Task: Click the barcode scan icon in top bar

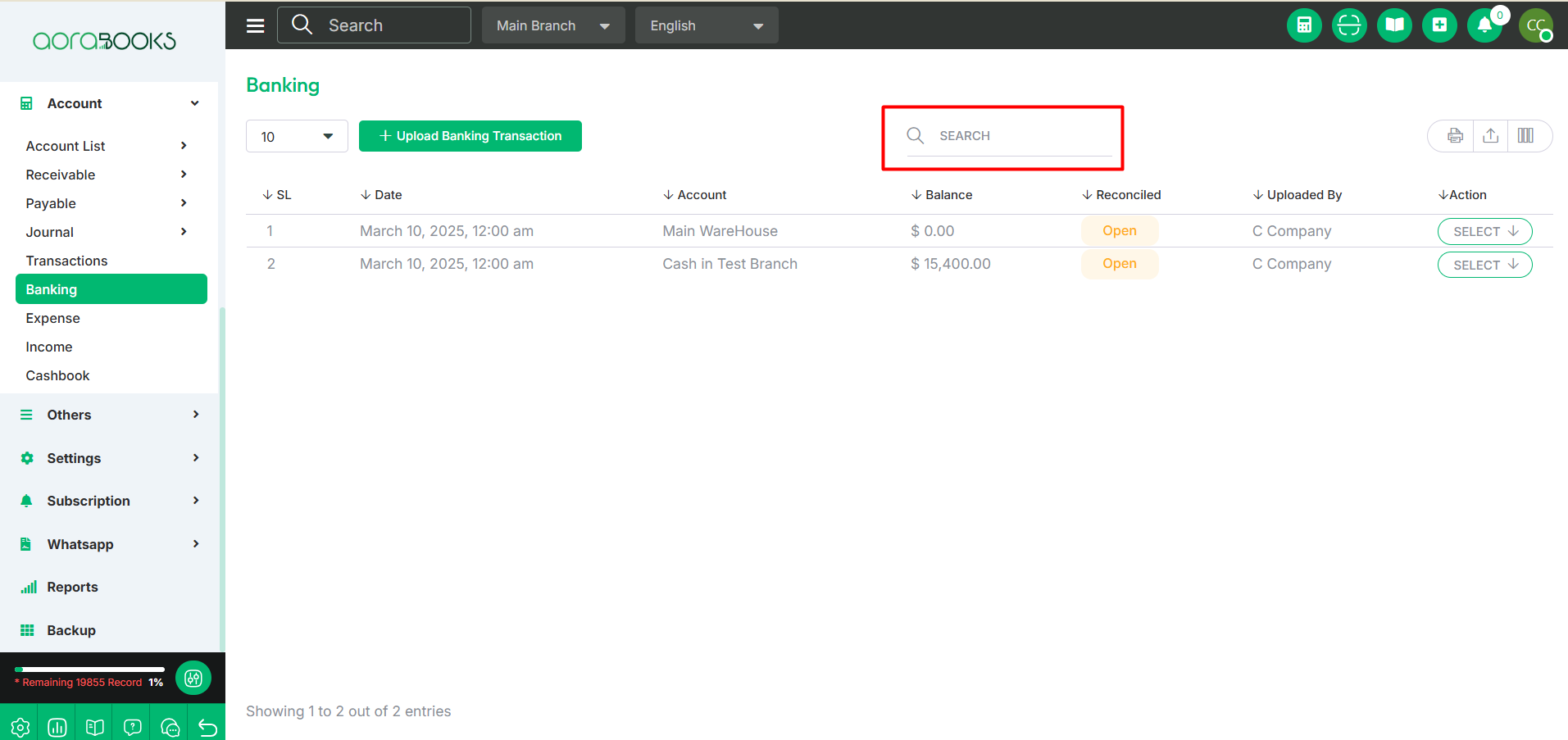Action: coord(1349,25)
